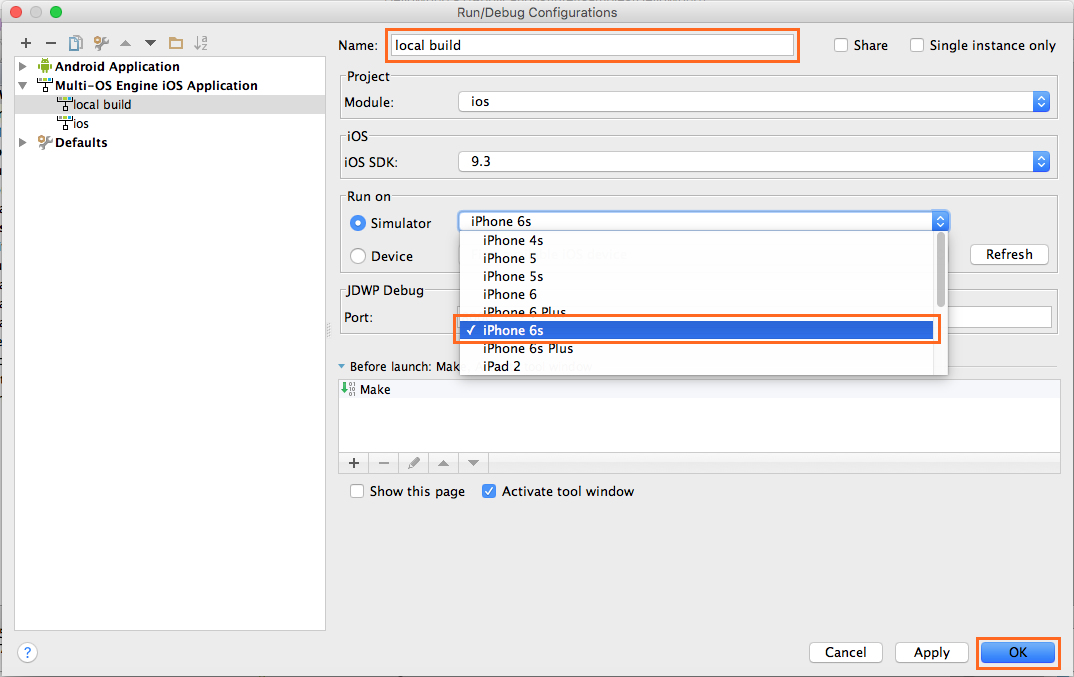The height and width of the screenshot is (677, 1074).
Task: Select the Make entry in launch list
Action: (699, 389)
